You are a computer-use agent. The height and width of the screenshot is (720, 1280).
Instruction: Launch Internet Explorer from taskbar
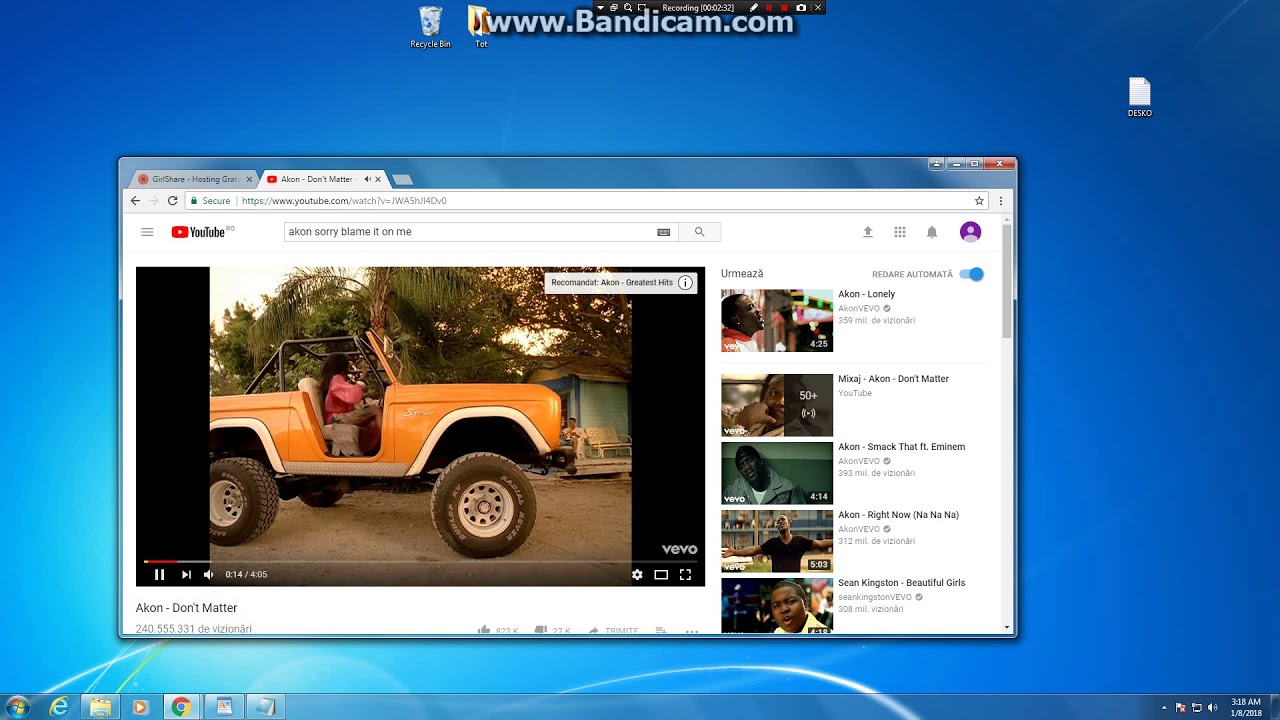tap(60, 707)
